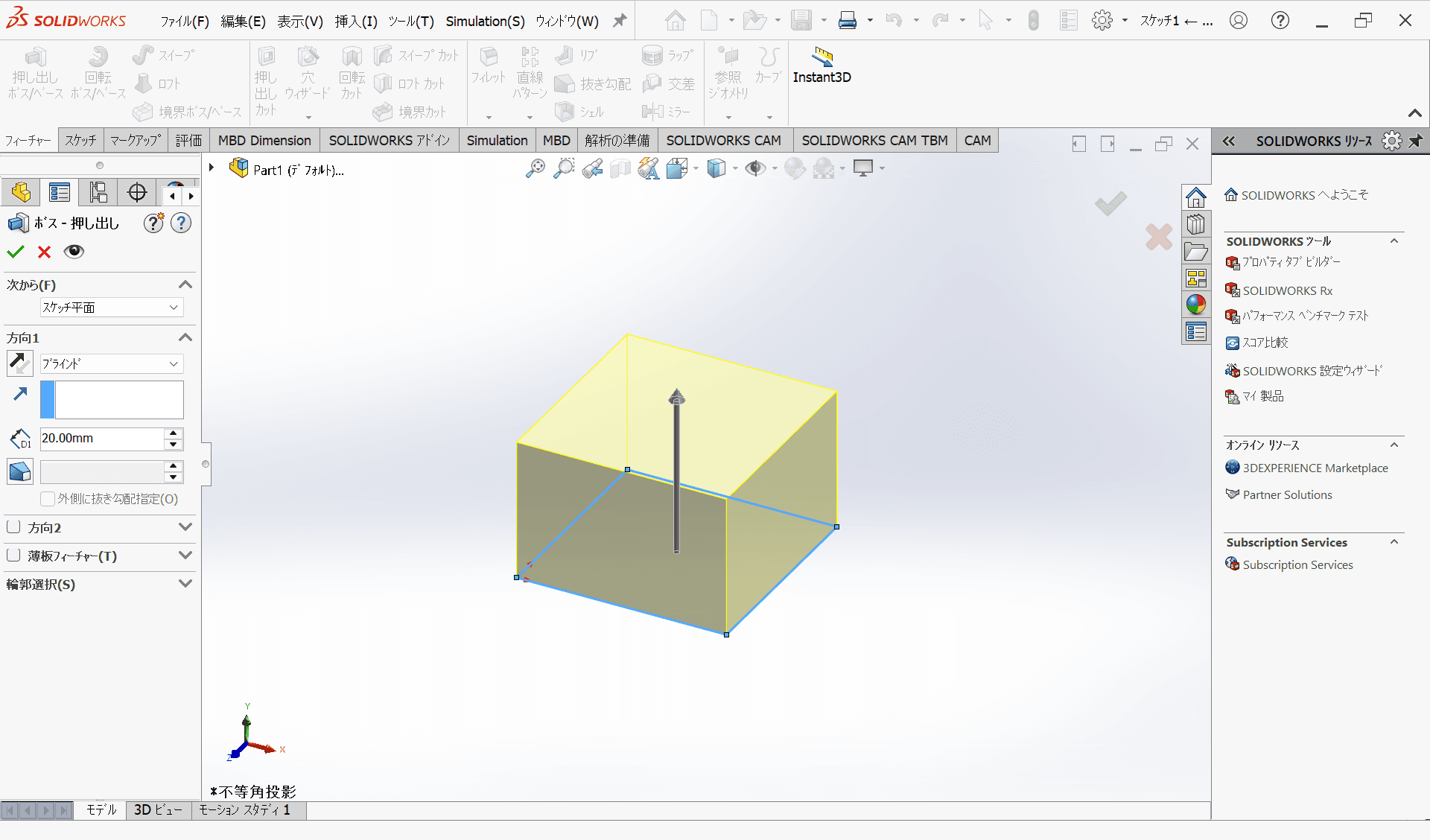
Task: Switch to the SOLIDWORKS CAM ribbon tab
Action: (724, 140)
